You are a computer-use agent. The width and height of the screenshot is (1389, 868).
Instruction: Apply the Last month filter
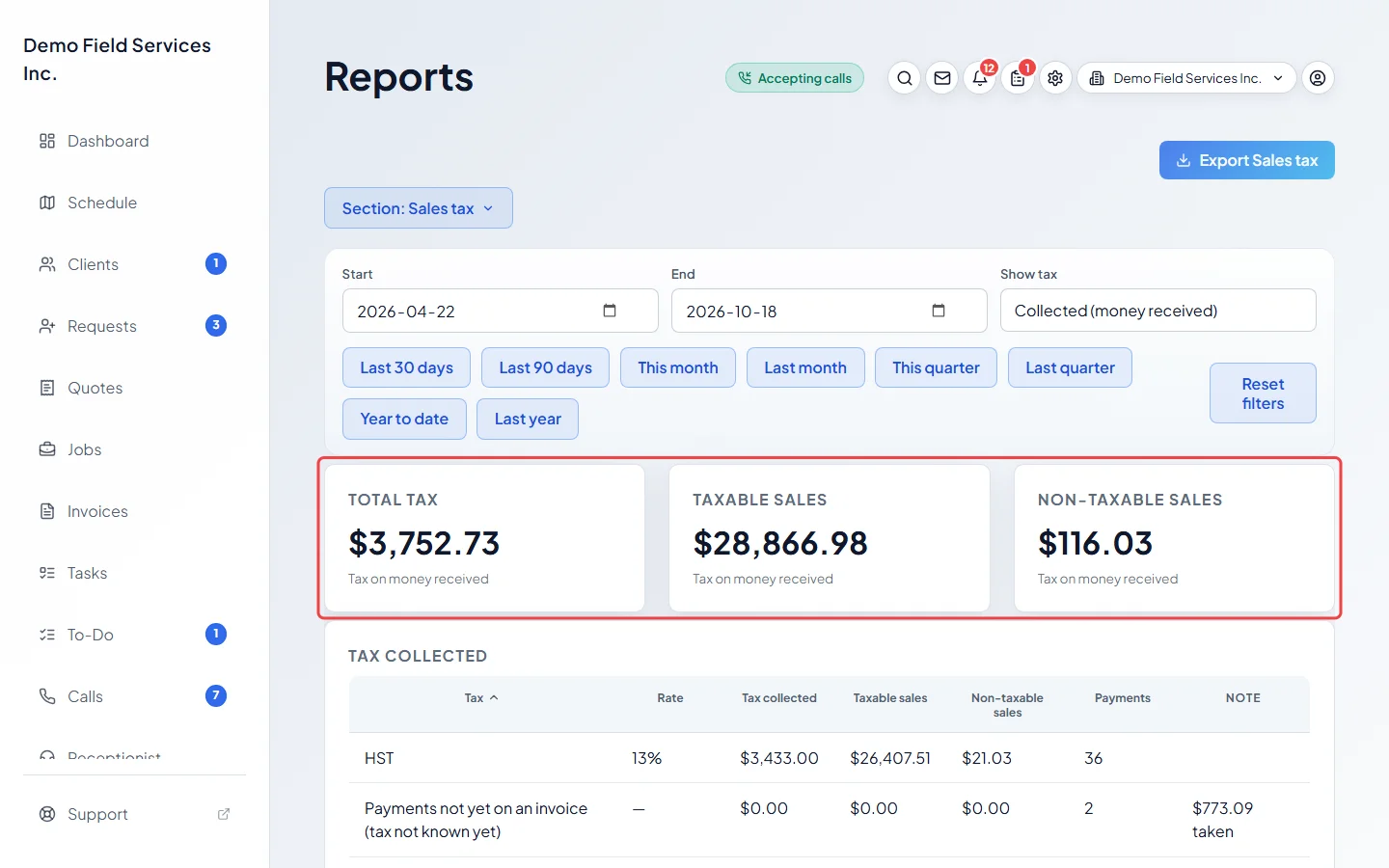[x=805, y=367]
